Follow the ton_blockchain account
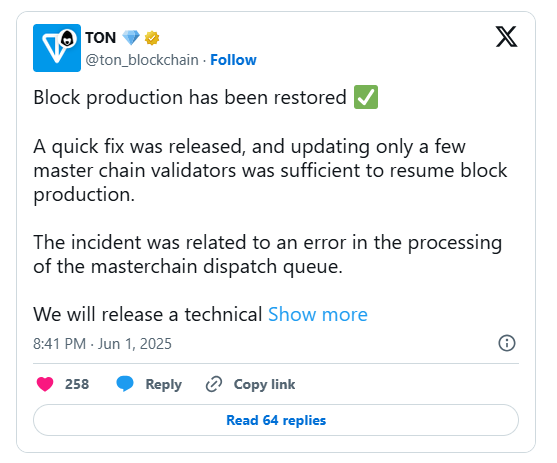 tap(233, 60)
